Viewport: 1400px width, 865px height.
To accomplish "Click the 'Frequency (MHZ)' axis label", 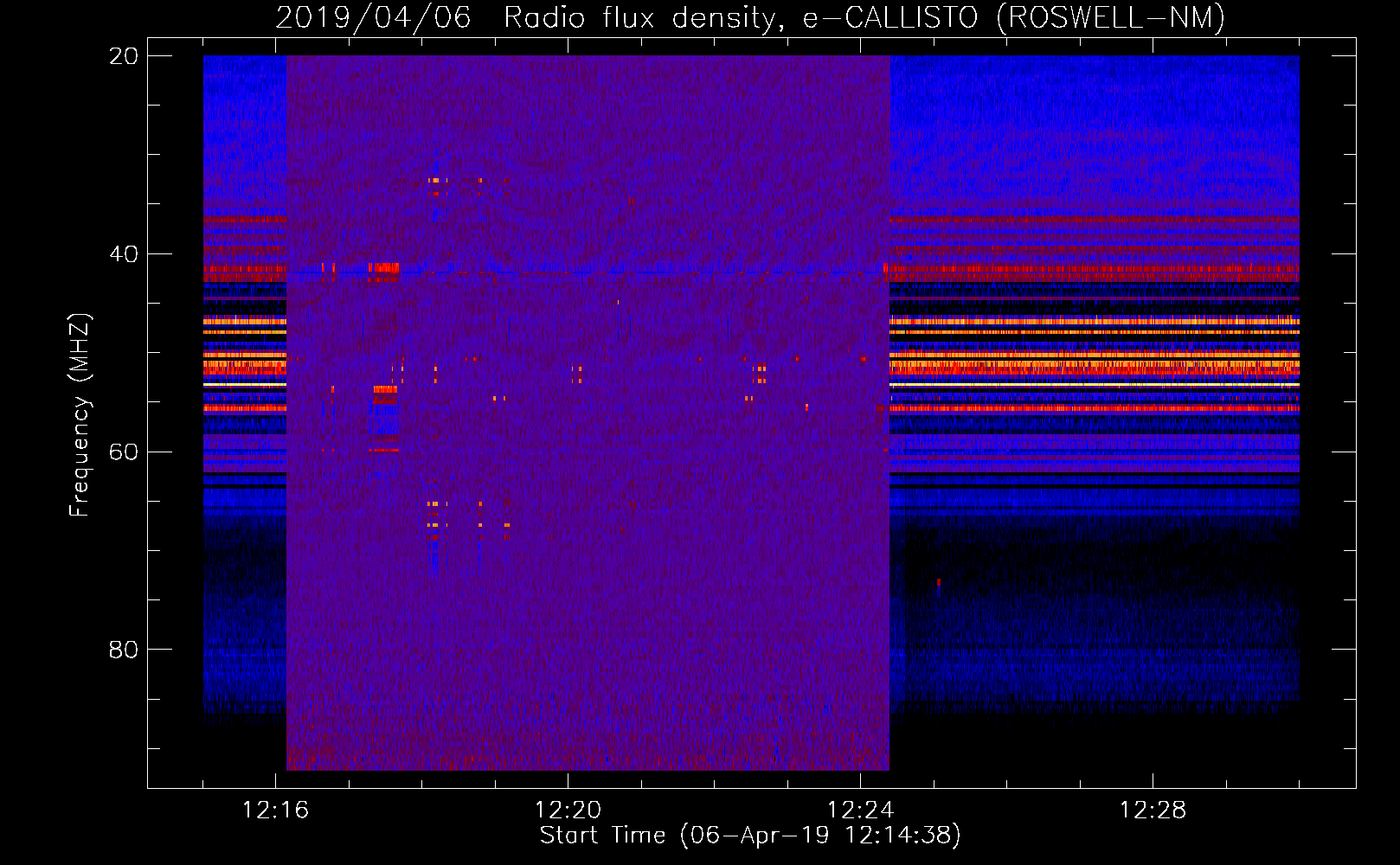I will point(80,415).
